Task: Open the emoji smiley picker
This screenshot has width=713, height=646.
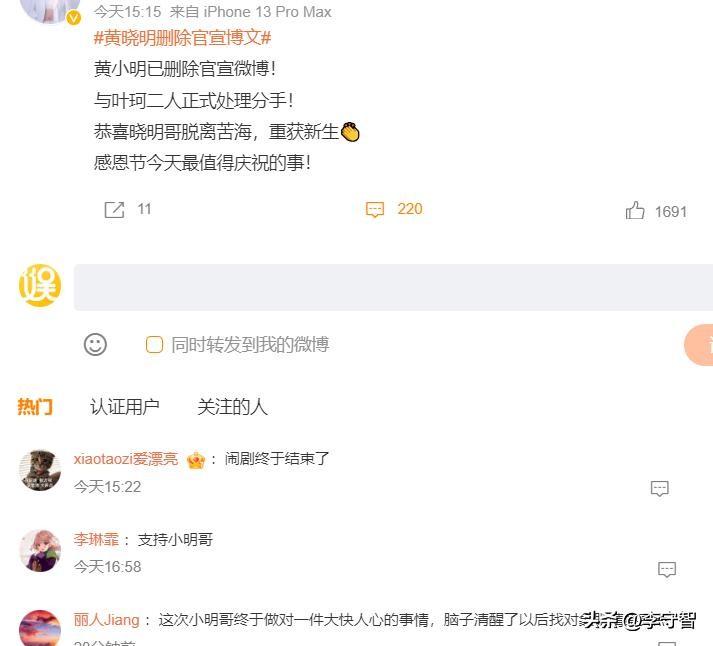Action: [95, 345]
